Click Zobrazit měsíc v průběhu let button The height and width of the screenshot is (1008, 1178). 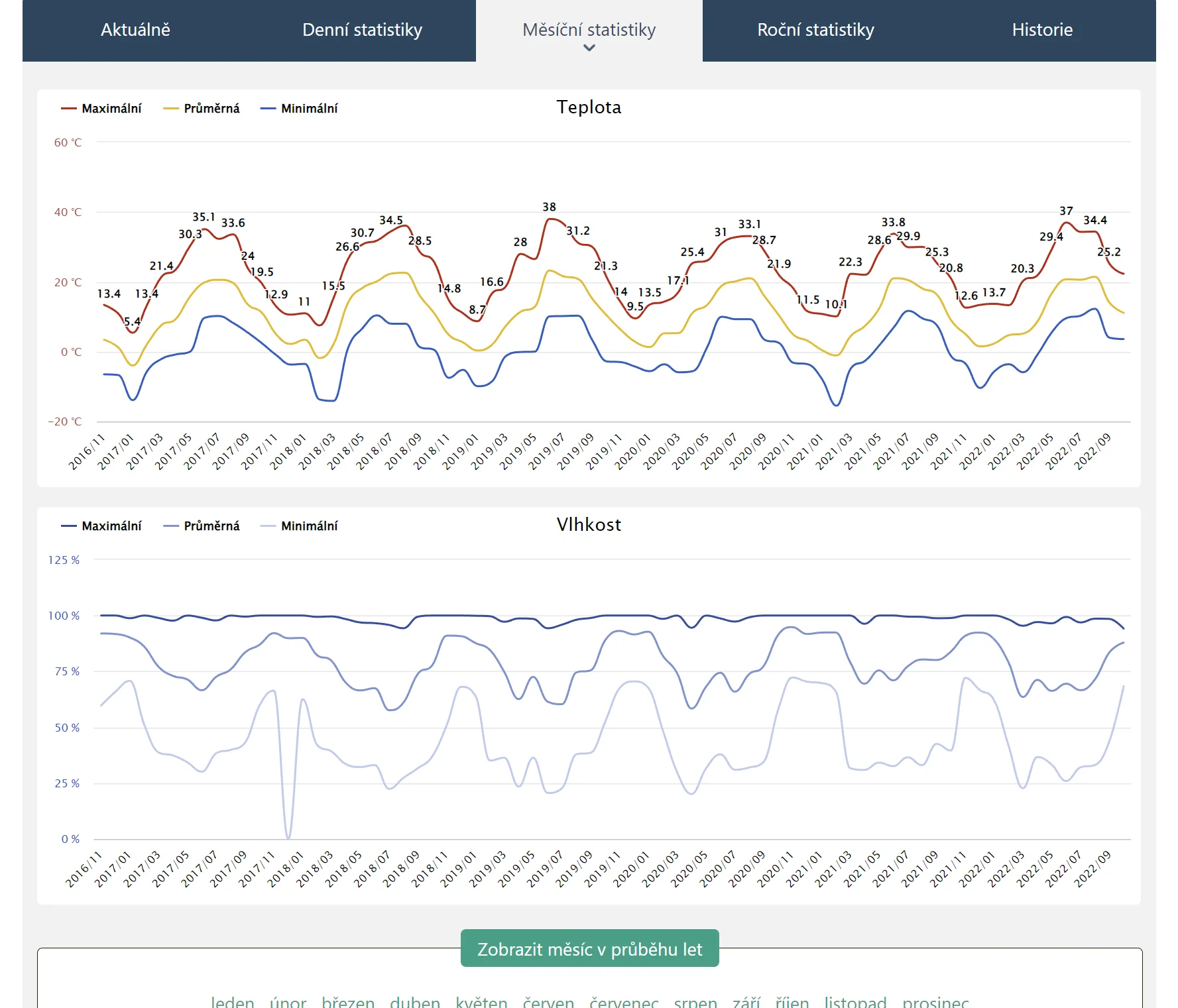click(x=589, y=949)
